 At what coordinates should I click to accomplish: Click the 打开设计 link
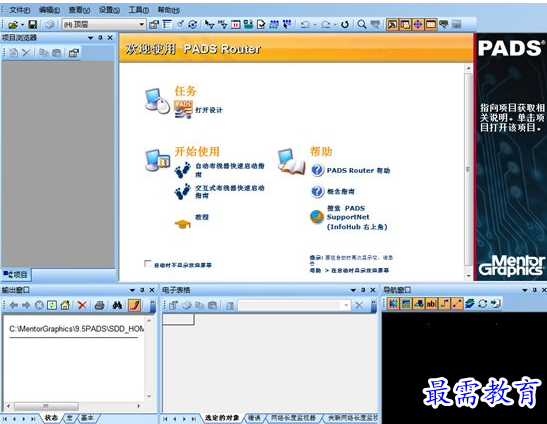pyautogui.click(x=209, y=110)
